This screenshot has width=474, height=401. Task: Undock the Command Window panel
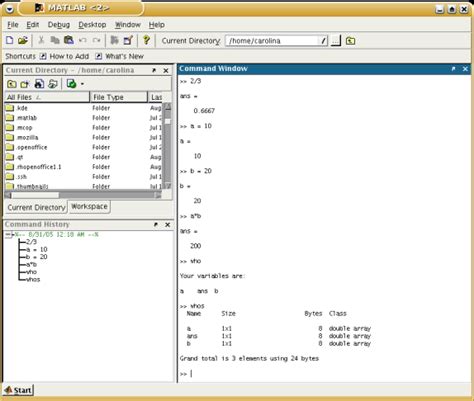point(453,69)
